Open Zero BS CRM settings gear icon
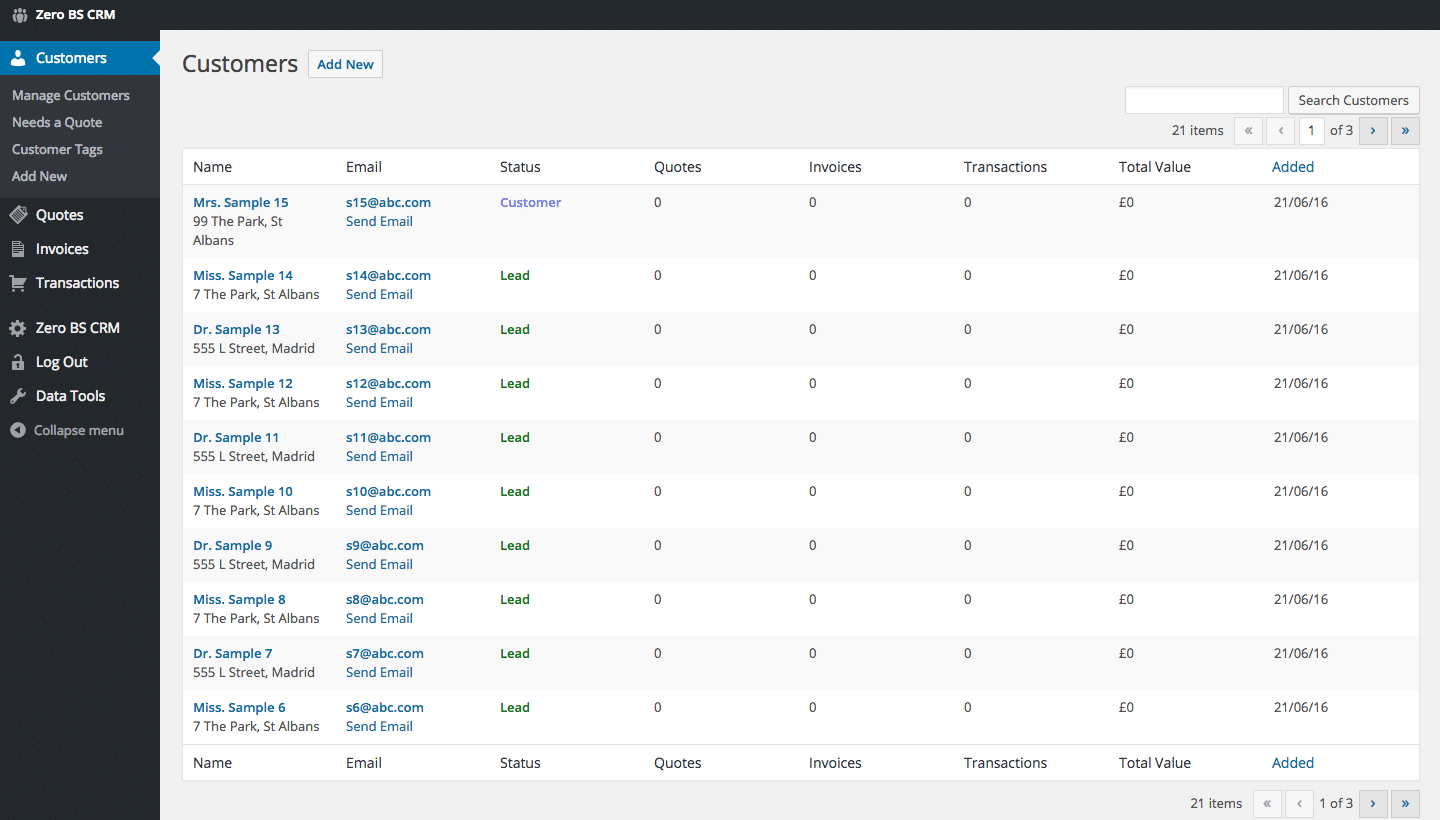1440x820 pixels. 18,327
